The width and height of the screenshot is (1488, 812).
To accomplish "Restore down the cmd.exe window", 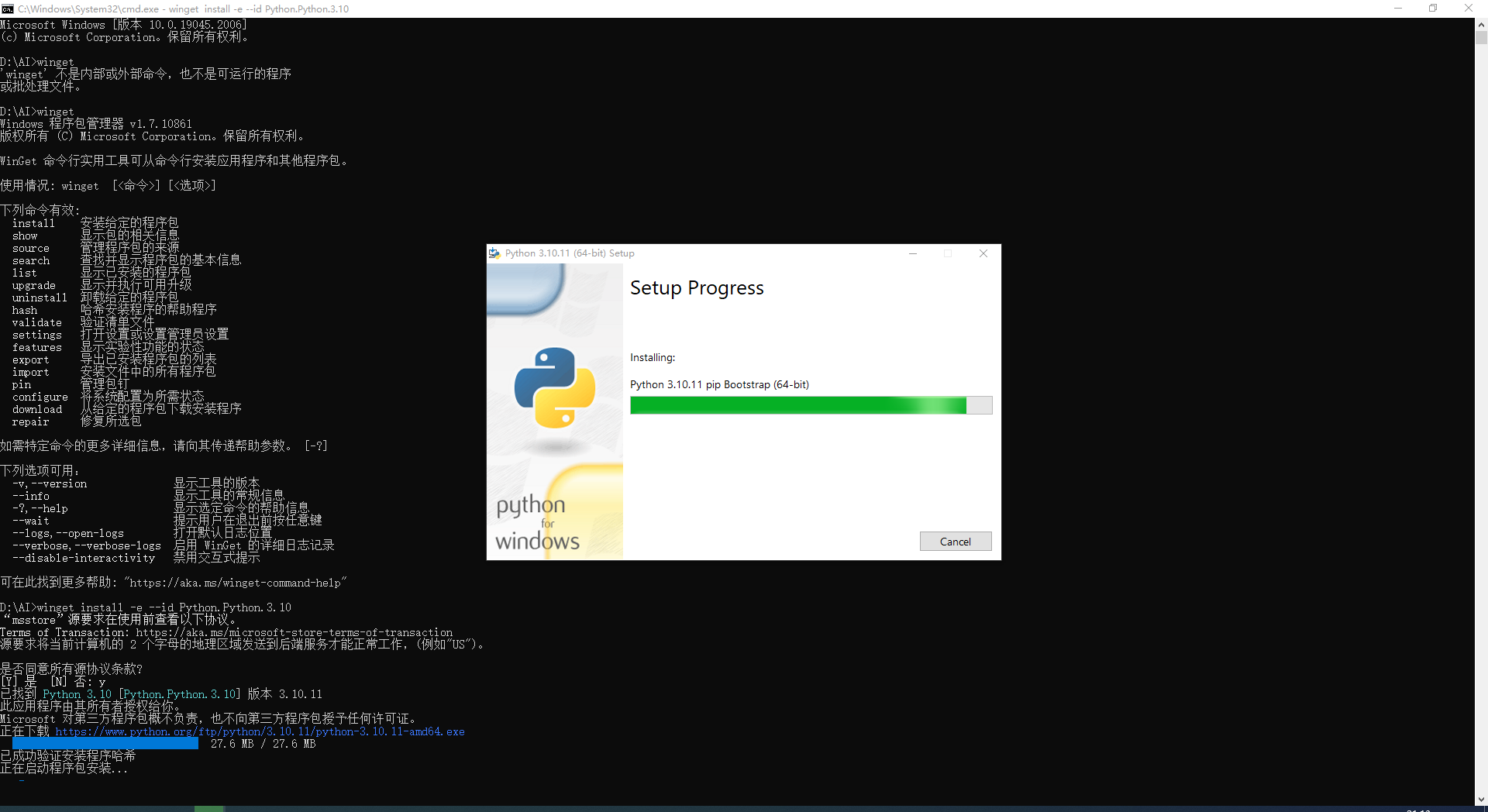I will click(x=1433, y=9).
